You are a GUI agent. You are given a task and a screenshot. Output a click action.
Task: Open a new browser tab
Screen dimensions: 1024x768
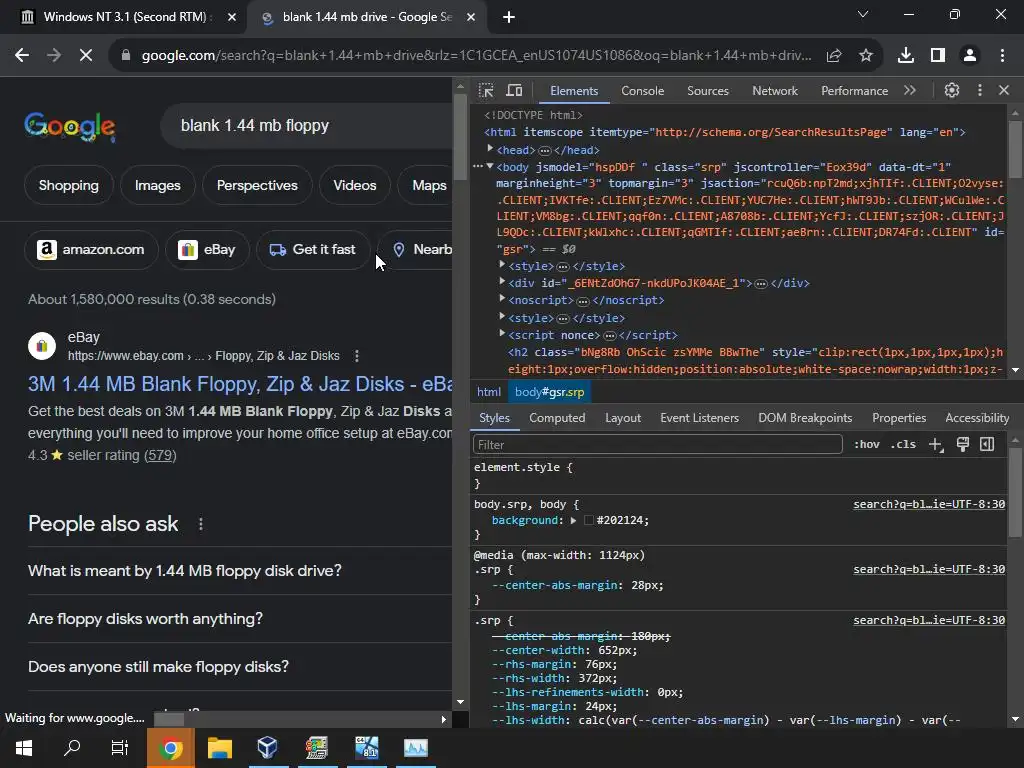coord(509,17)
